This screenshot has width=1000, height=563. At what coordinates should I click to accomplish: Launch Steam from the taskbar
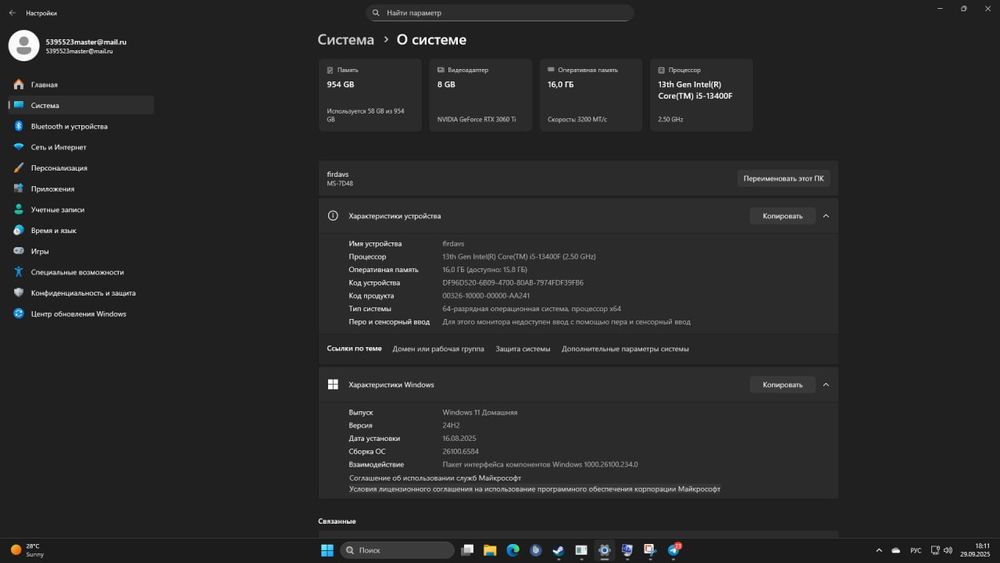point(558,550)
